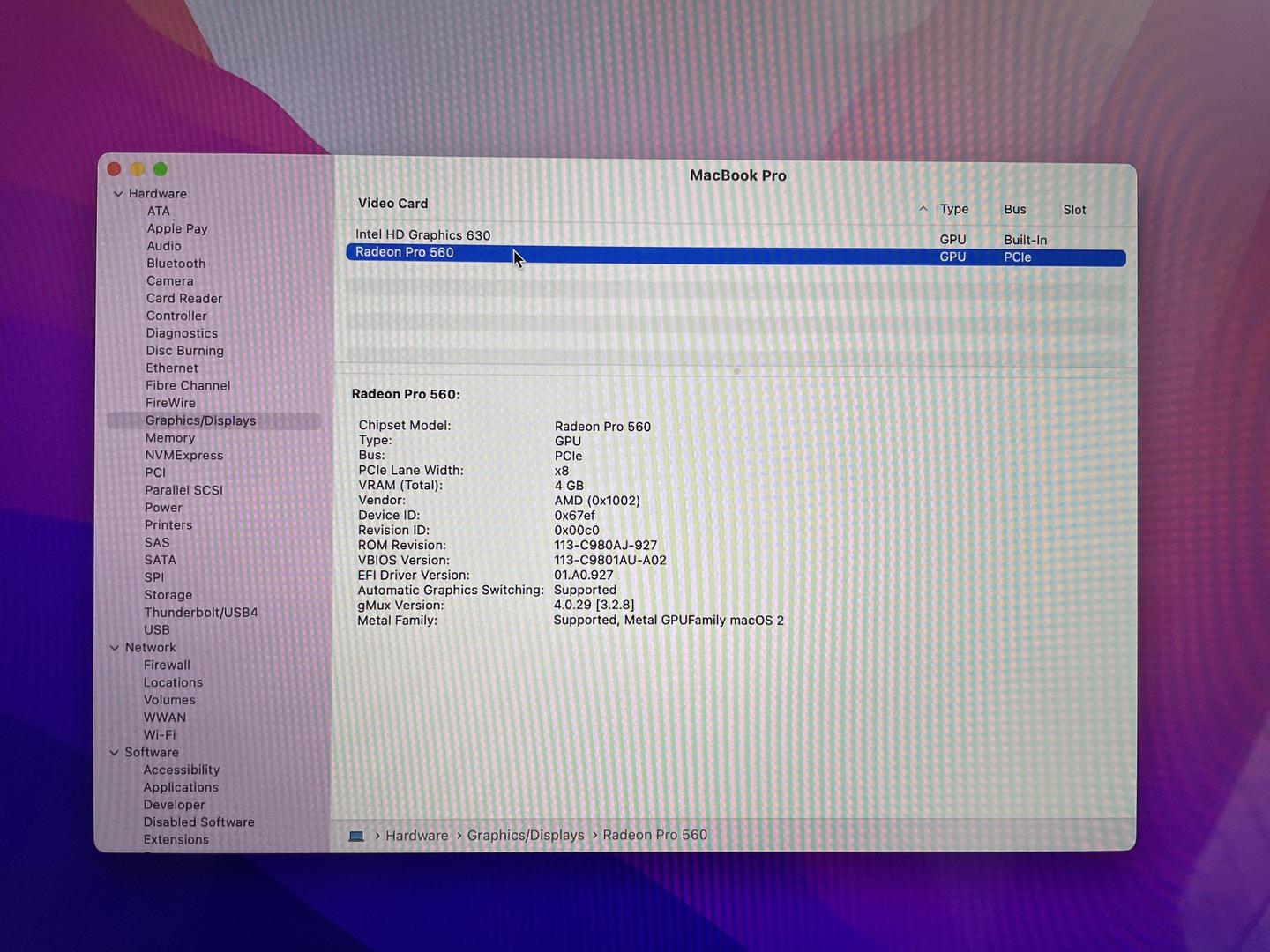The image size is (1270, 952).
Task: Select Memory in the sidebar
Action: point(170,438)
